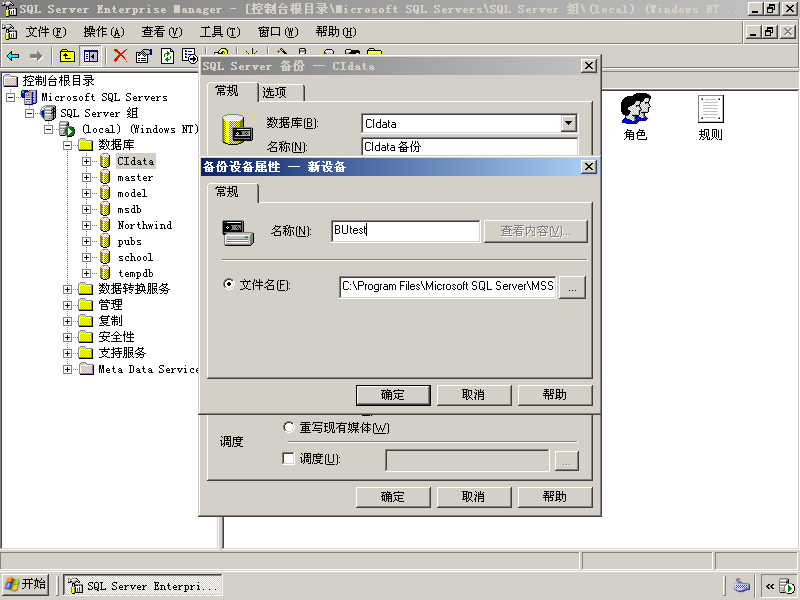
Task: Click the Microsoft SQL Servers node icon
Action: [29, 96]
